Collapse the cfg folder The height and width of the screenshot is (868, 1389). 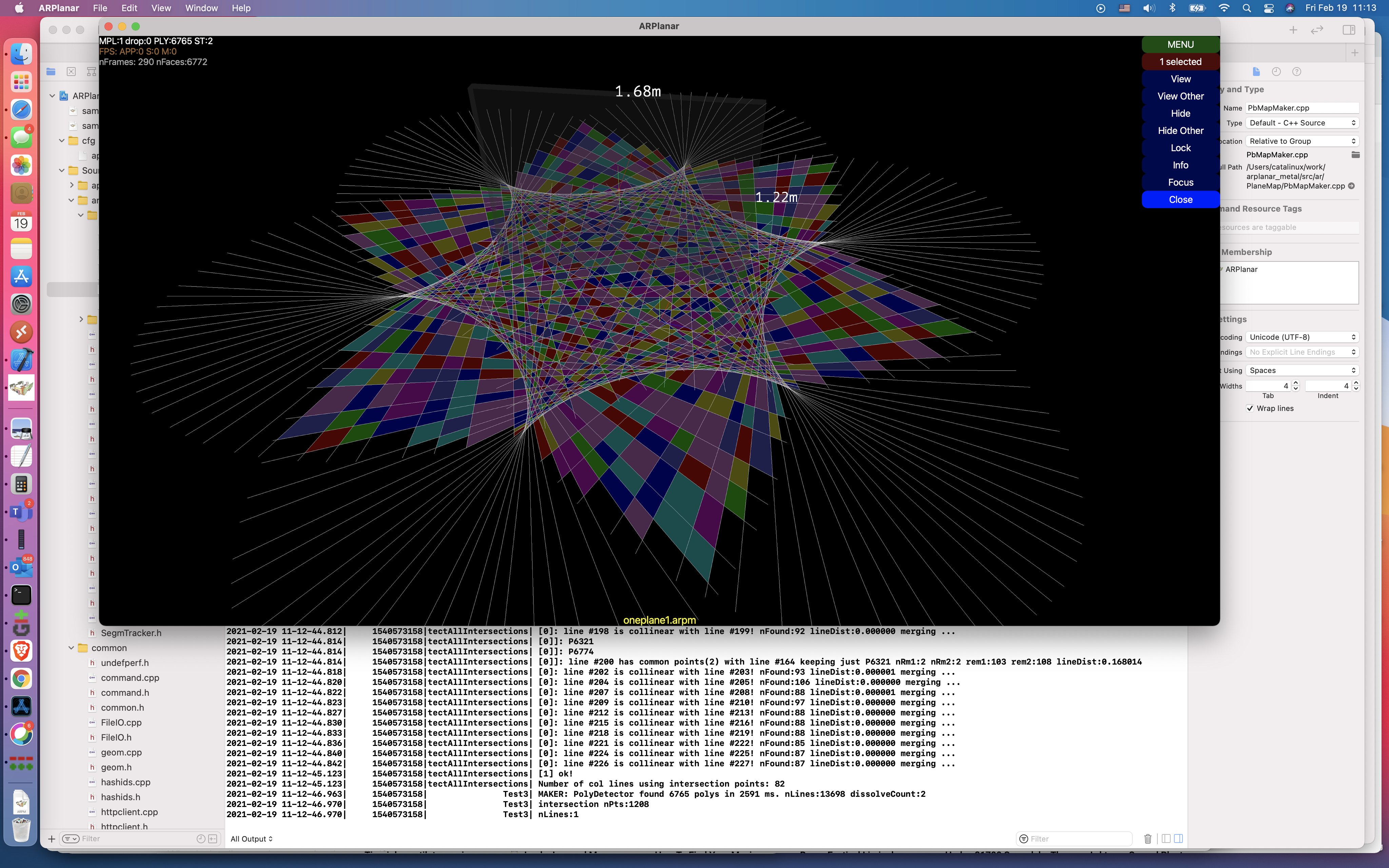[61, 141]
